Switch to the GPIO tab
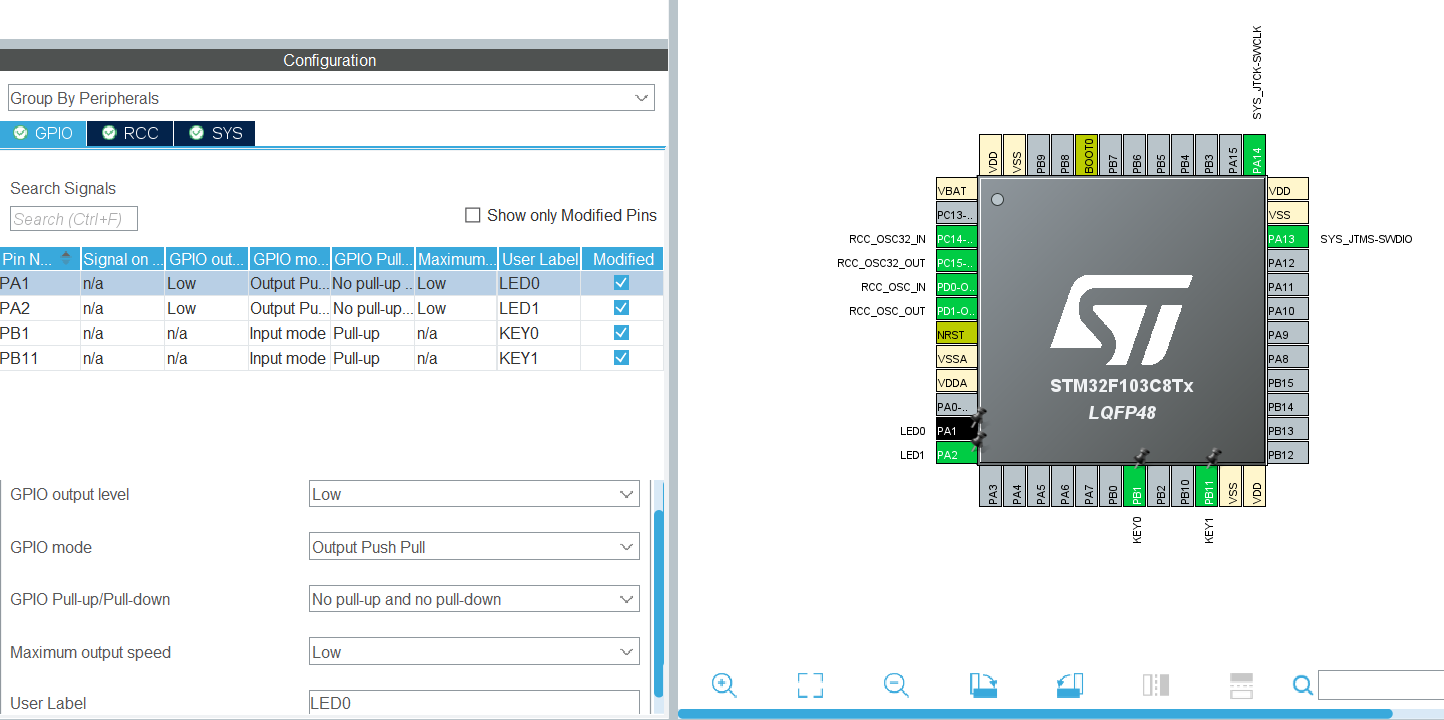Image resolution: width=1444 pixels, height=720 pixels. click(43, 133)
